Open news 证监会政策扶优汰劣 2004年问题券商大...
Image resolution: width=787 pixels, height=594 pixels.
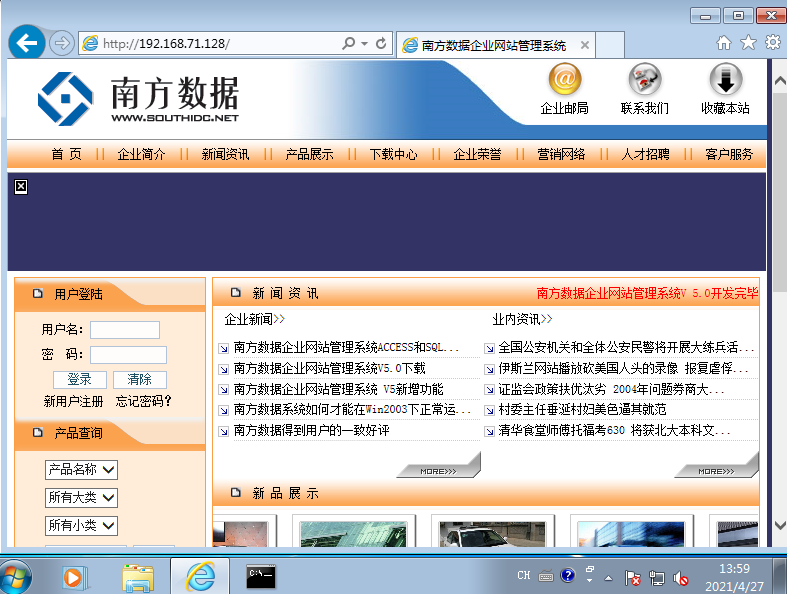pos(611,389)
